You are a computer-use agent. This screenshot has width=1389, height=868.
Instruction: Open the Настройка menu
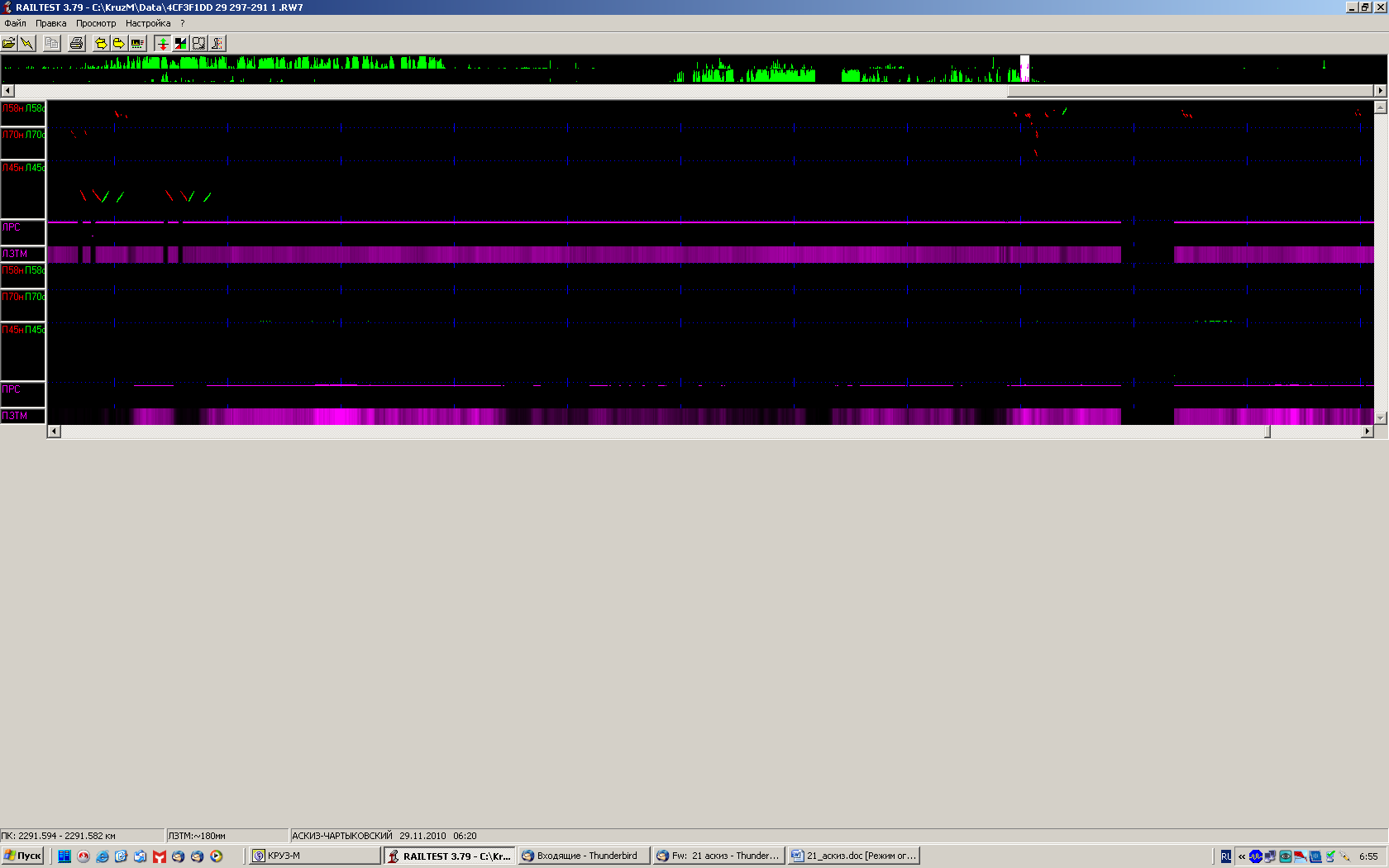coord(148,23)
